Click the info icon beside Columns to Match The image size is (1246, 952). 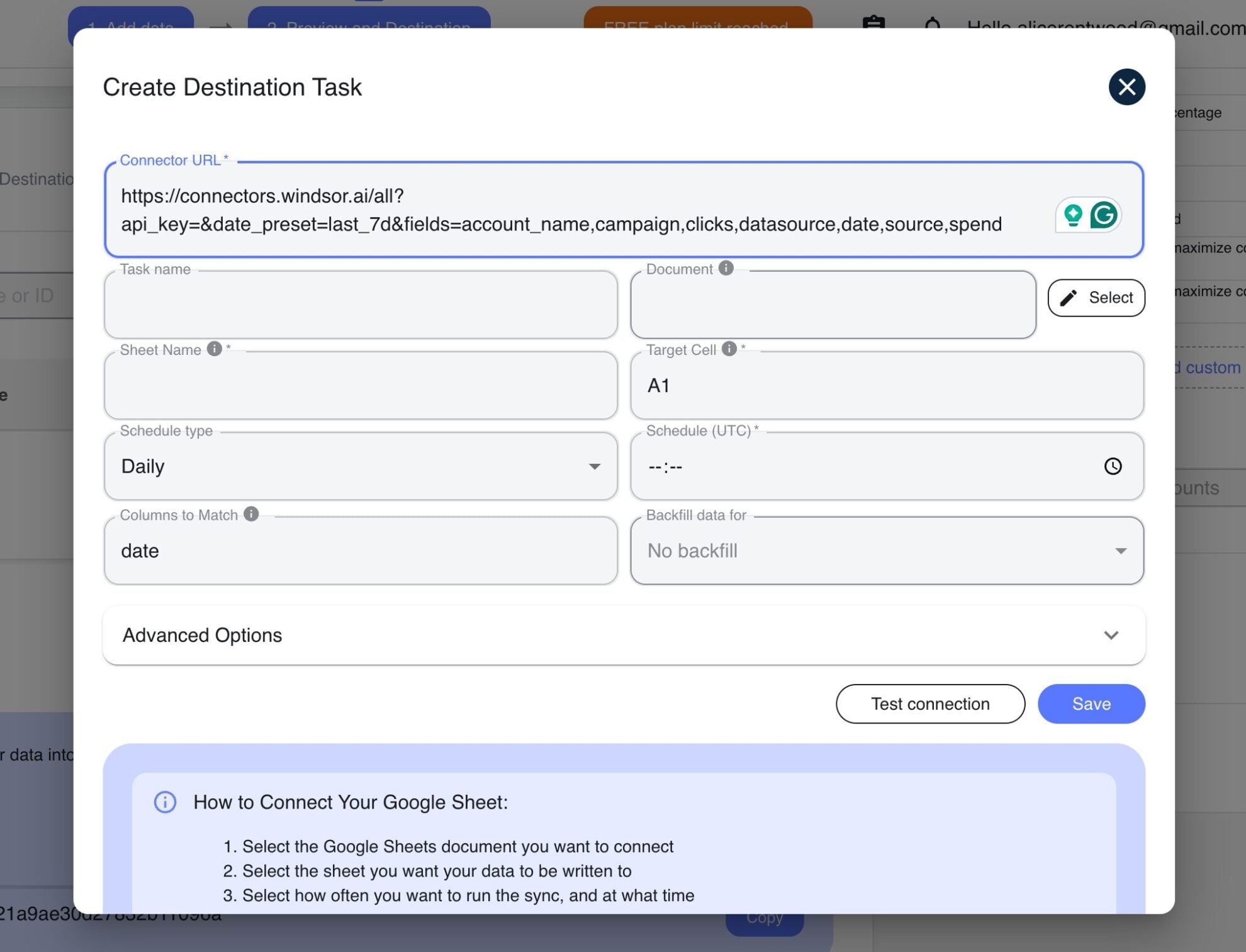[251, 514]
